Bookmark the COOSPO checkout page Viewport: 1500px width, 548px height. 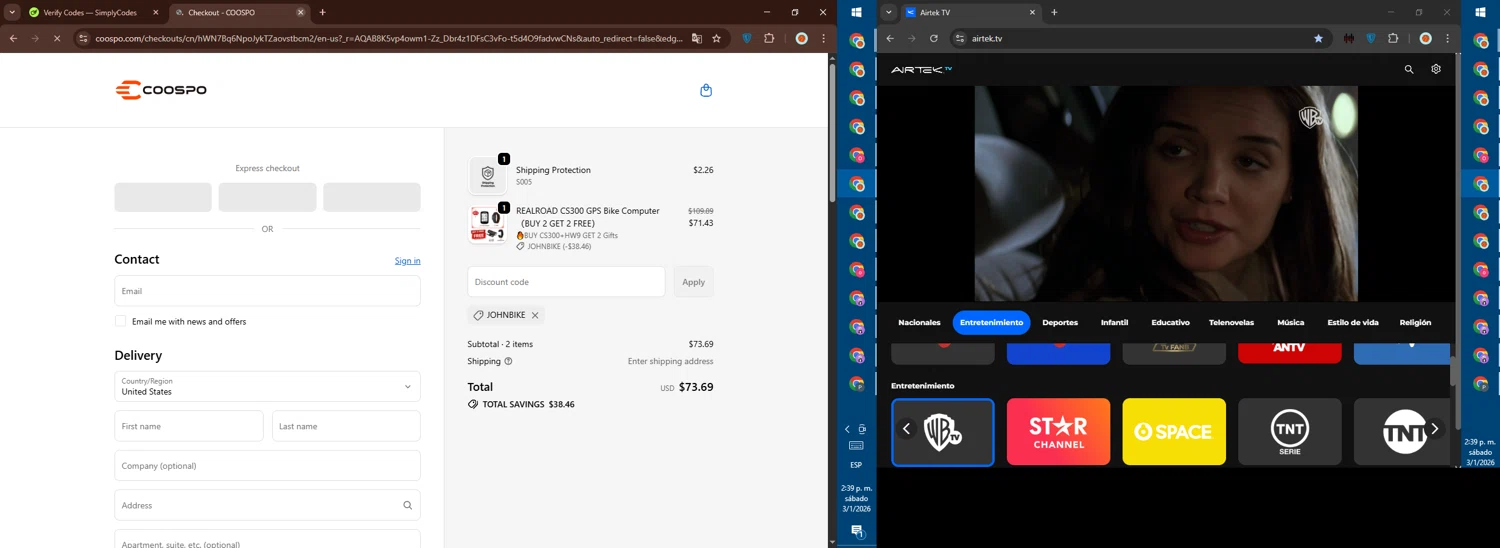click(717, 38)
